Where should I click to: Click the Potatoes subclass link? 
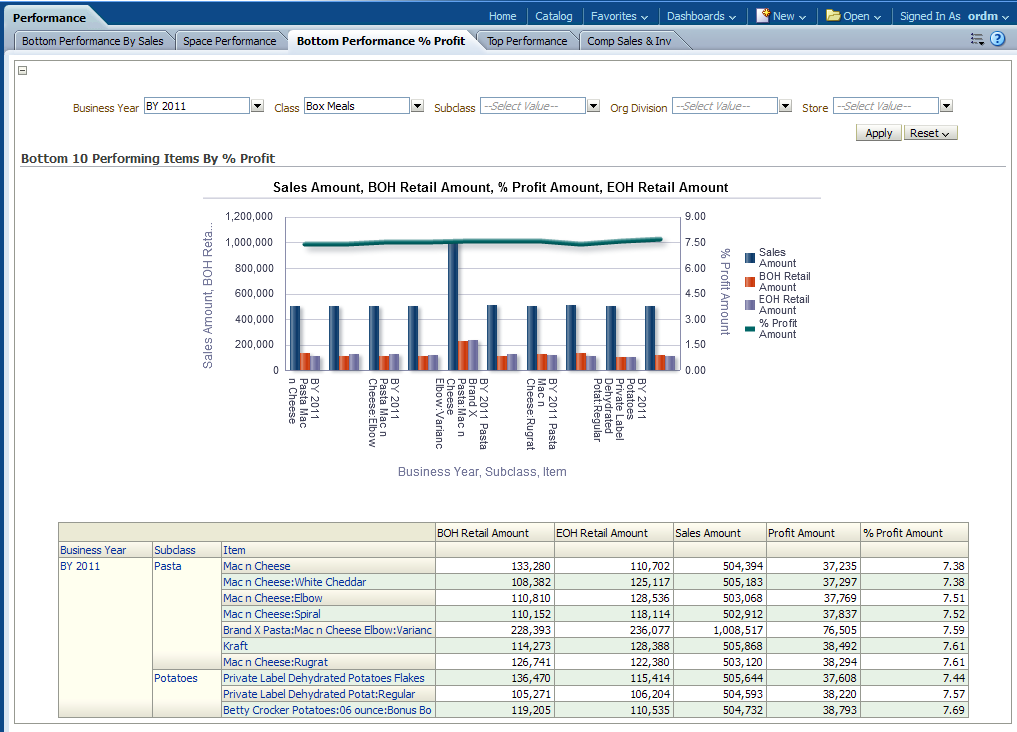176,678
